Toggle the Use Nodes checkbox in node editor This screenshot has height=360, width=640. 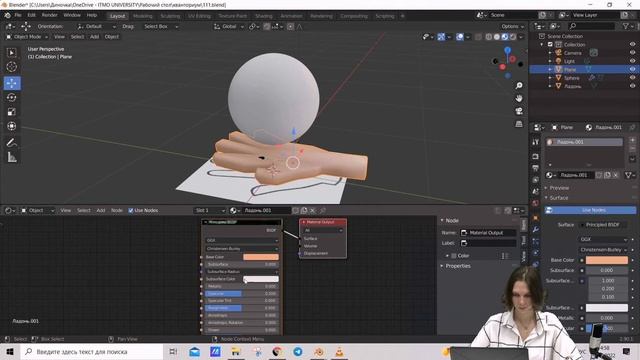[x=131, y=211]
